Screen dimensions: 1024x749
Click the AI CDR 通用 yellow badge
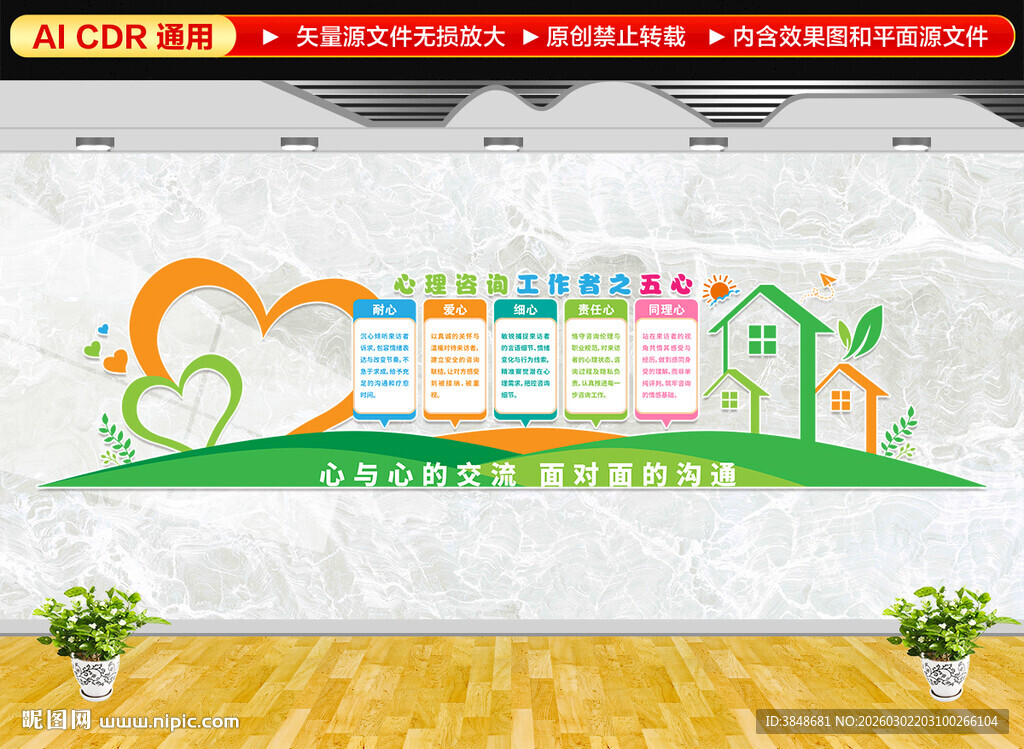pos(123,37)
